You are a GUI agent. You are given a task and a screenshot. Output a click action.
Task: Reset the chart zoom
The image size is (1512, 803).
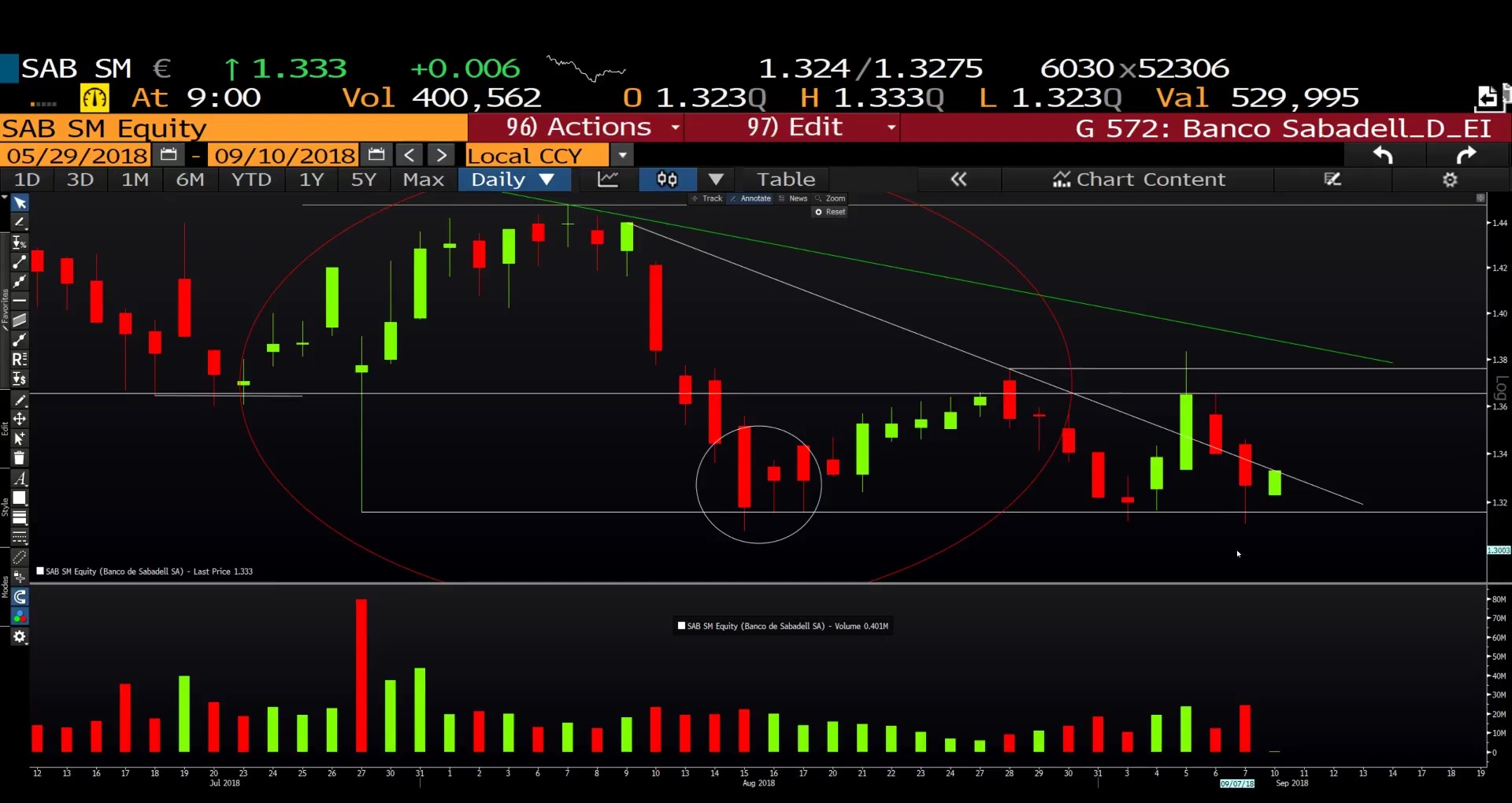point(830,212)
